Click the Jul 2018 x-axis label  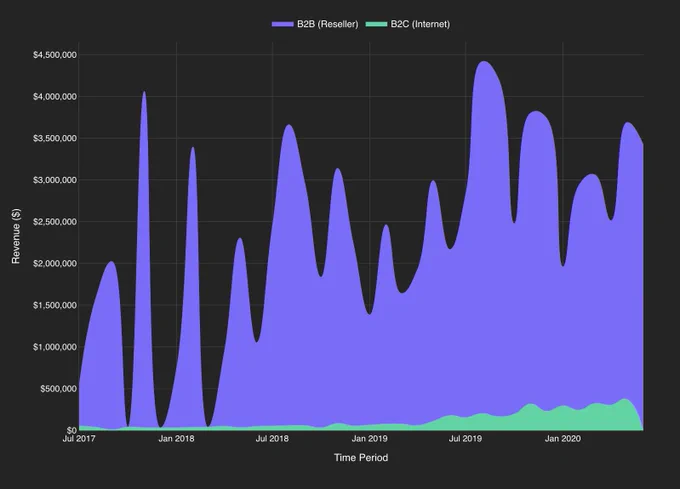click(272, 439)
